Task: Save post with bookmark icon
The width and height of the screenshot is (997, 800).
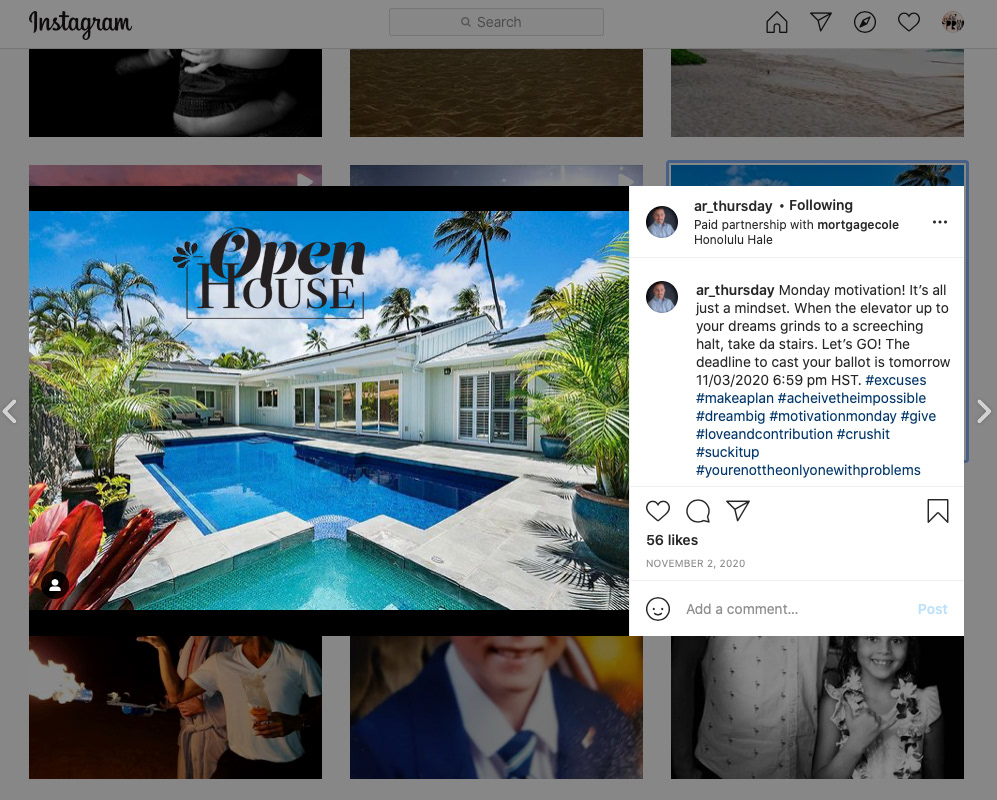Action: [938, 511]
